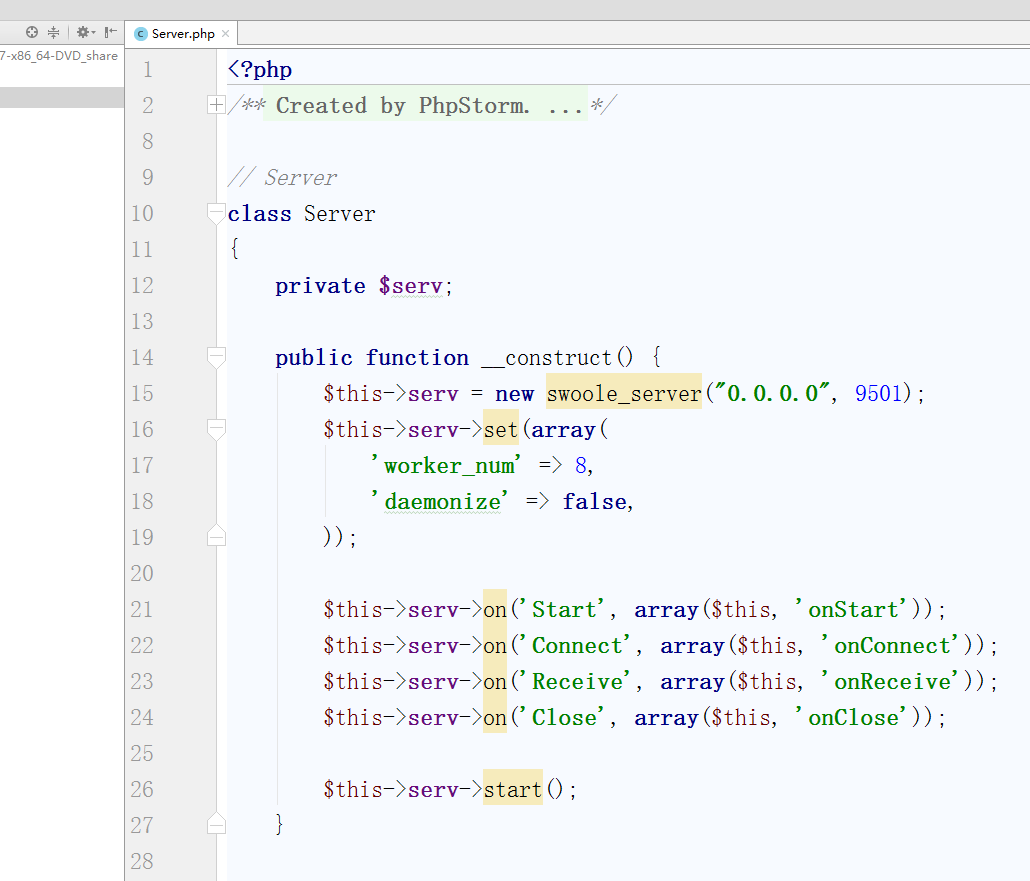
Task: Collapse the Server class fold marker
Action: coord(215,213)
